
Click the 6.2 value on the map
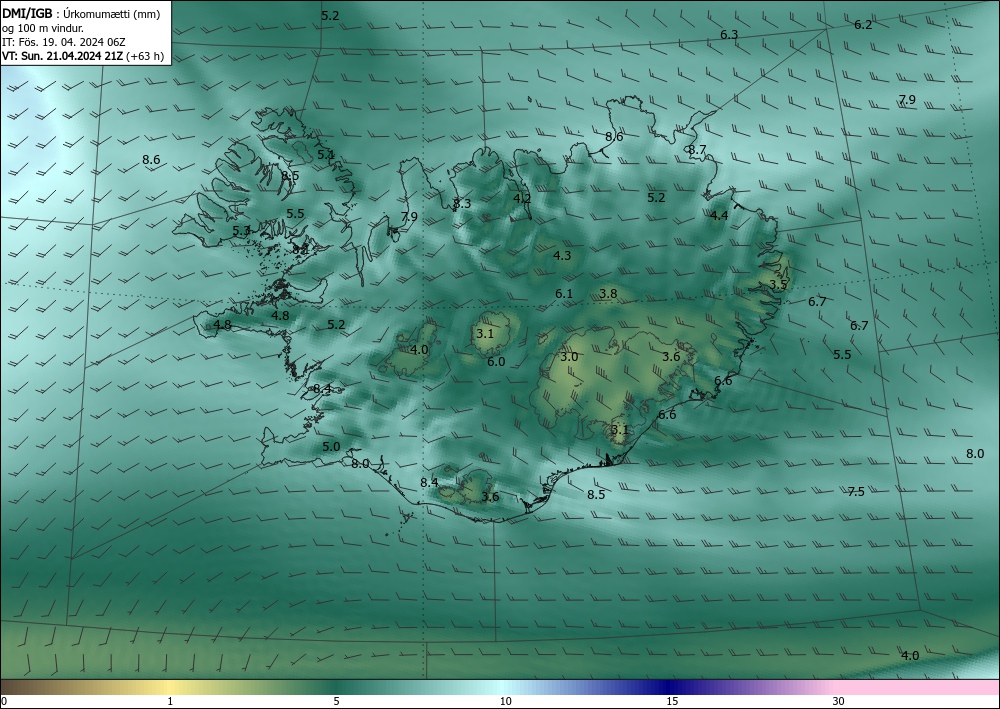(863, 25)
